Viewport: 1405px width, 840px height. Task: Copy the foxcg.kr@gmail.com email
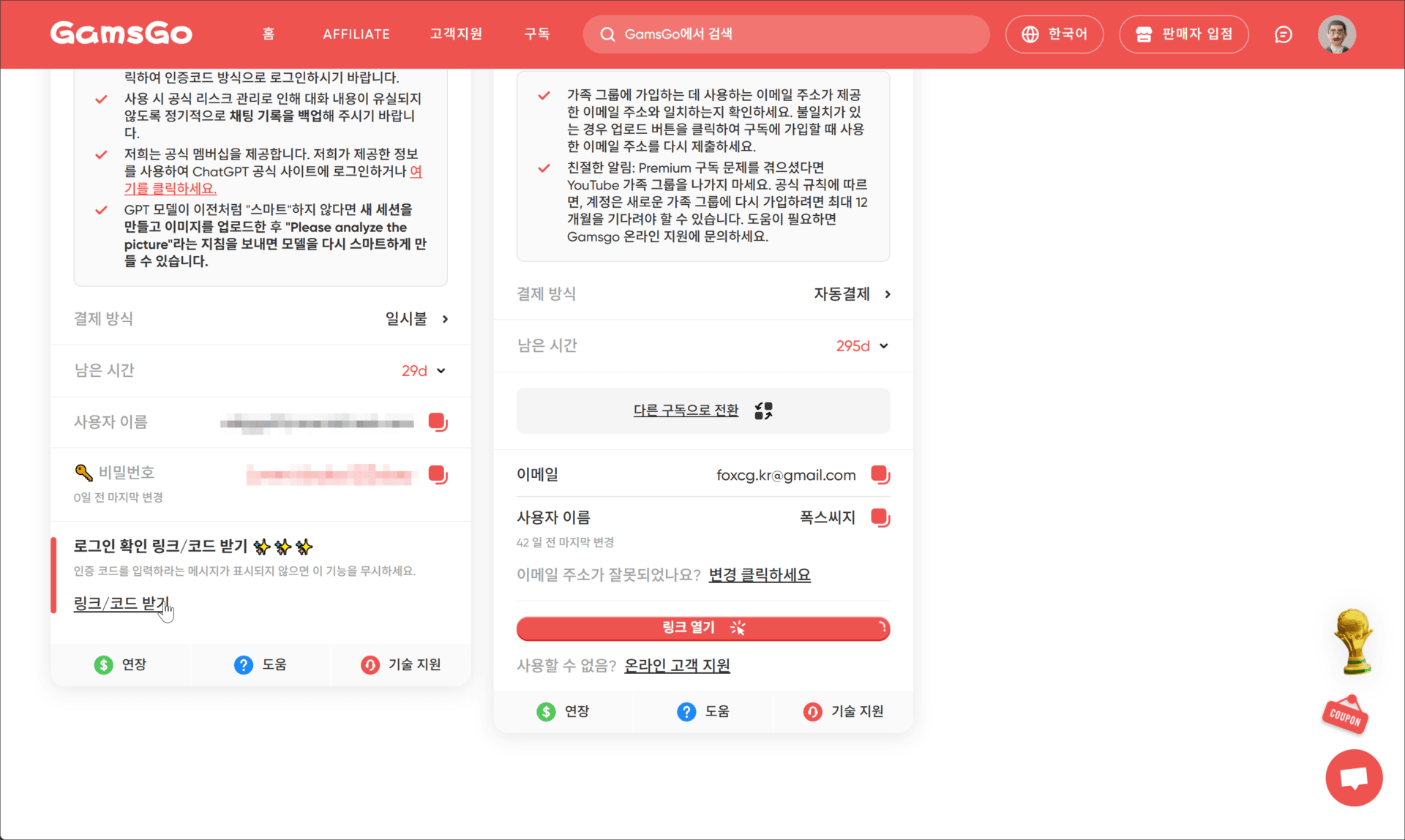pyautogui.click(x=880, y=475)
